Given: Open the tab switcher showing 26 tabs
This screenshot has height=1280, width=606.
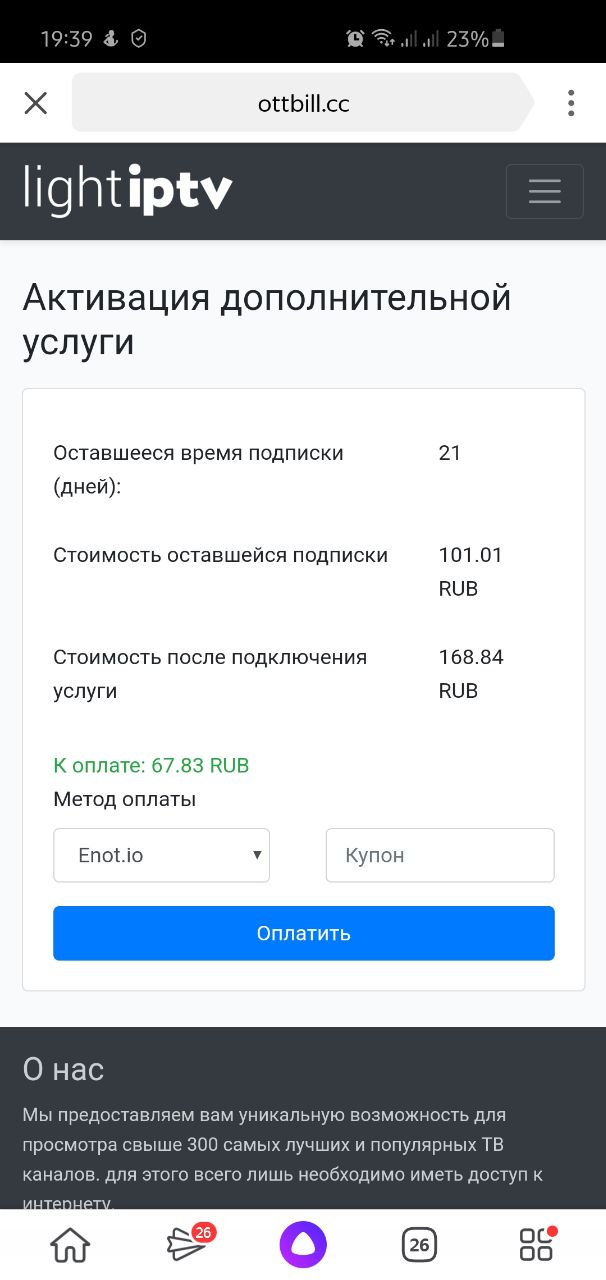Looking at the screenshot, I should click(x=419, y=1245).
